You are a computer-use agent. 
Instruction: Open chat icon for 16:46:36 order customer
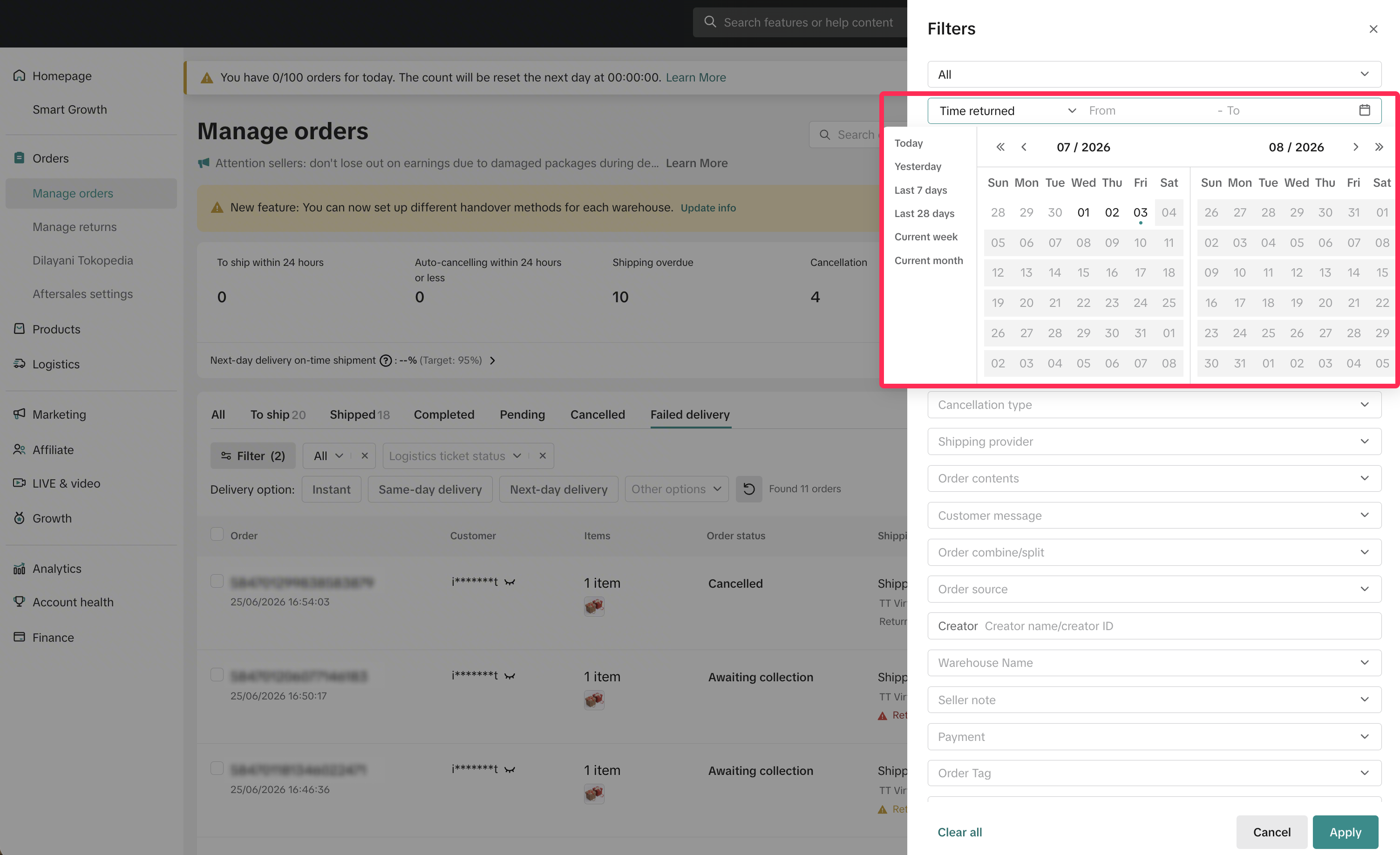tap(510, 769)
